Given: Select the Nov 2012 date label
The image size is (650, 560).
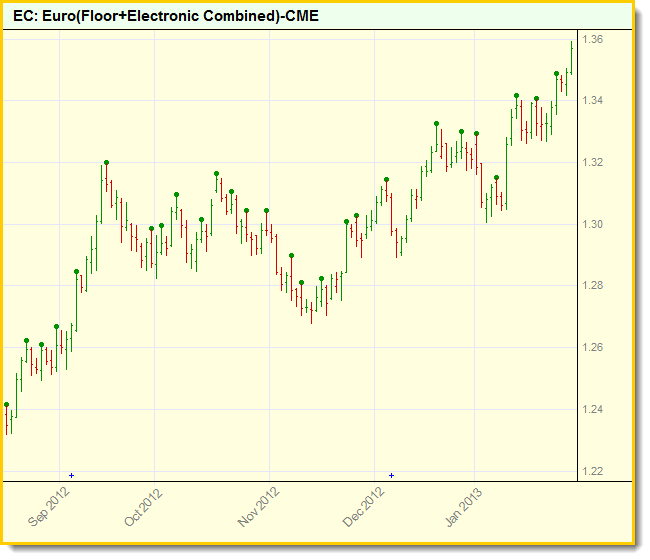Looking at the screenshot, I should pos(259,507).
